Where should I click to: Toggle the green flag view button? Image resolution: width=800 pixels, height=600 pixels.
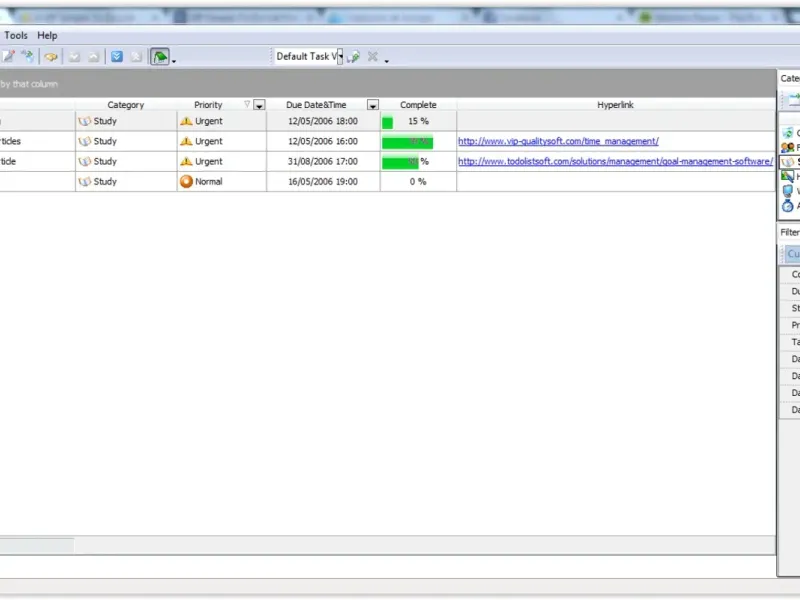(x=160, y=57)
